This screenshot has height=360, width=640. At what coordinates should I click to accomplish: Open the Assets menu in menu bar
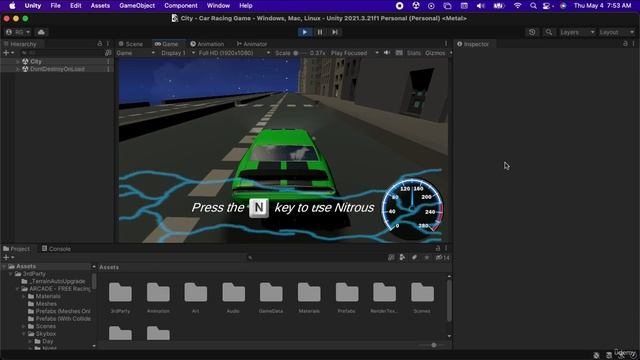[100, 6]
